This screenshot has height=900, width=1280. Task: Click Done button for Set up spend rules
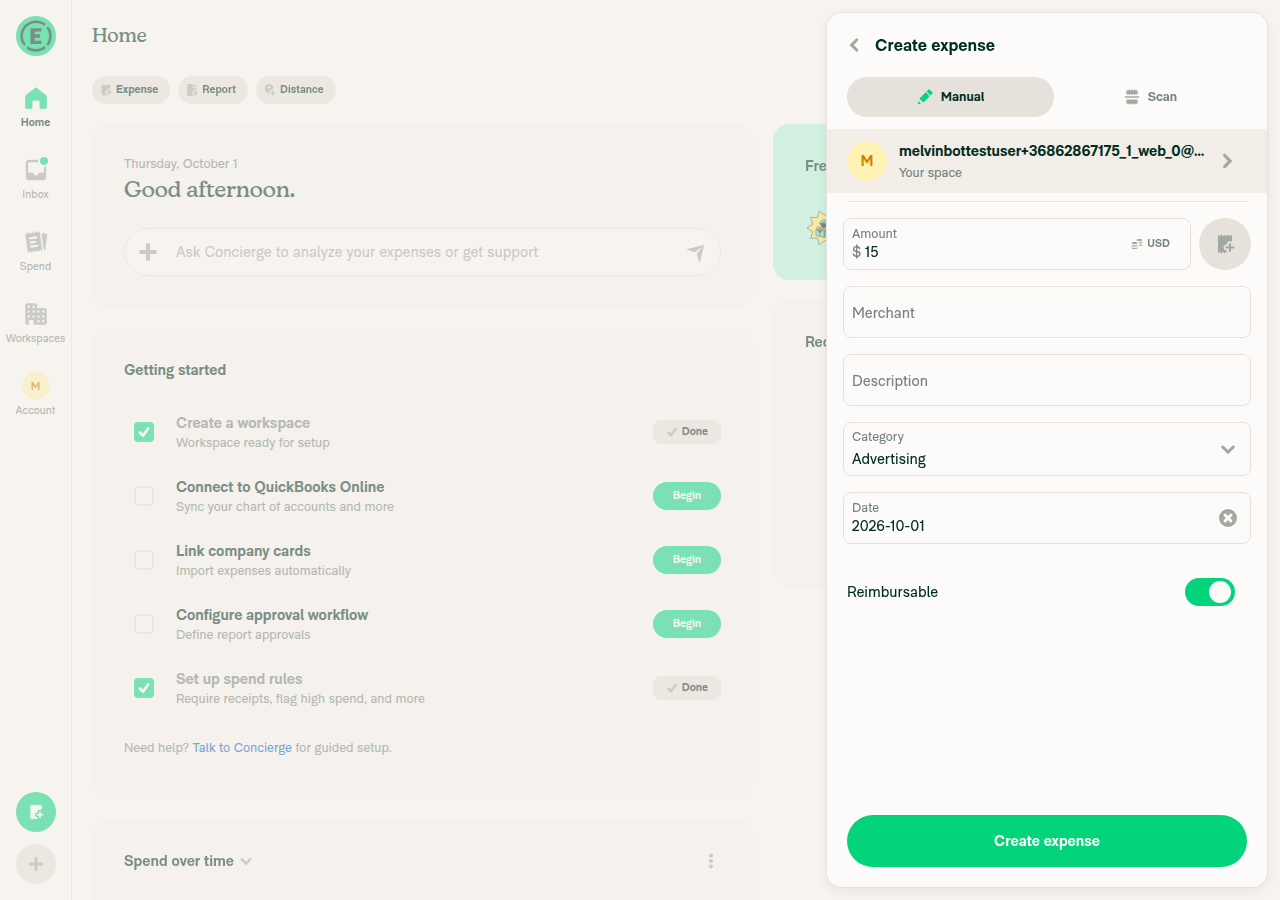687,688
